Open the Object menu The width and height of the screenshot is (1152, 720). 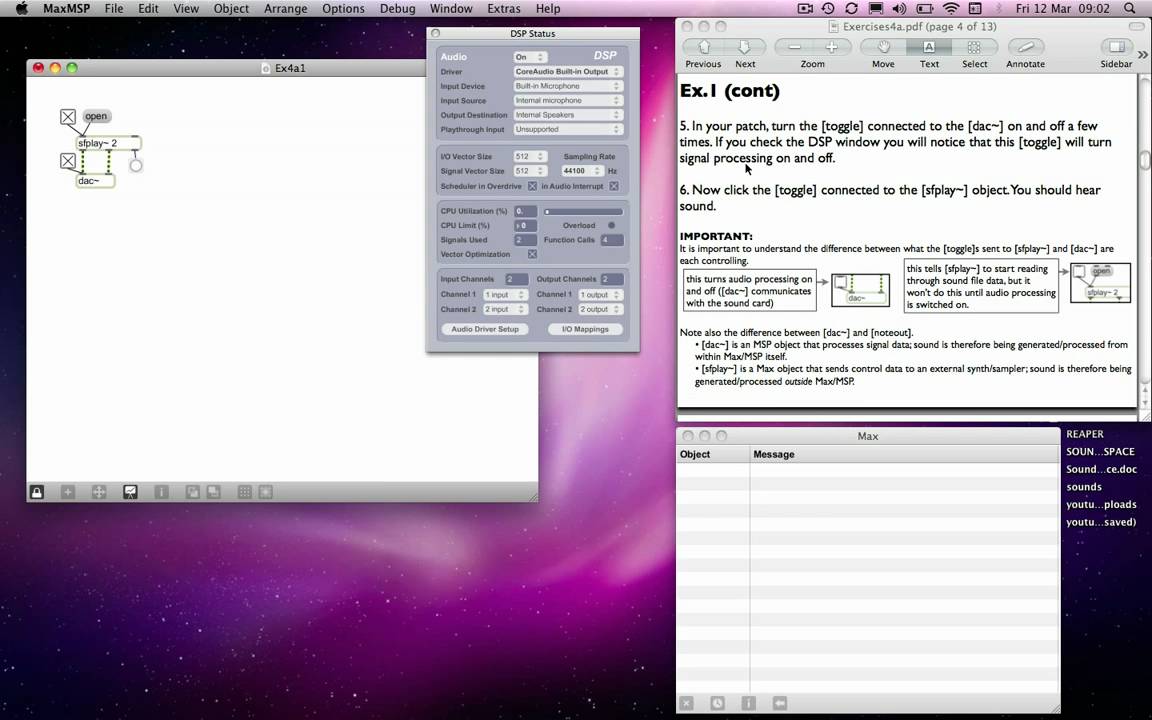point(231,8)
